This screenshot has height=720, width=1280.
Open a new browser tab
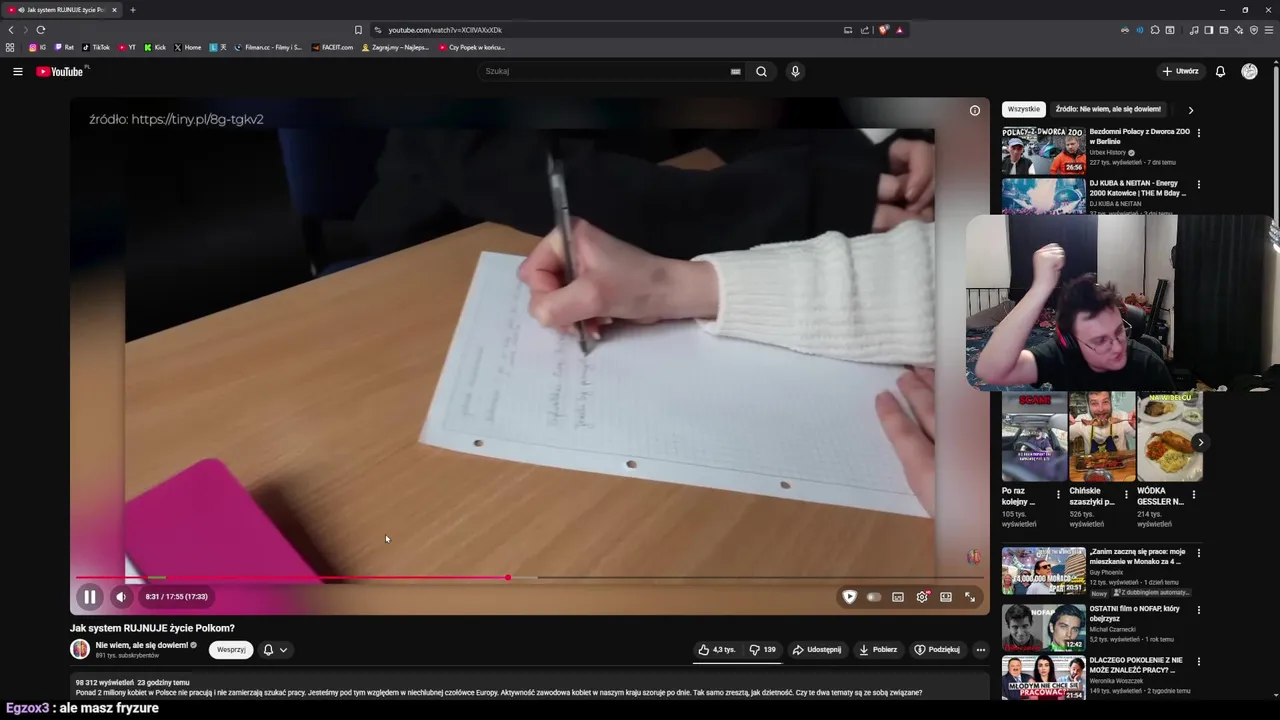pos(133,10)
